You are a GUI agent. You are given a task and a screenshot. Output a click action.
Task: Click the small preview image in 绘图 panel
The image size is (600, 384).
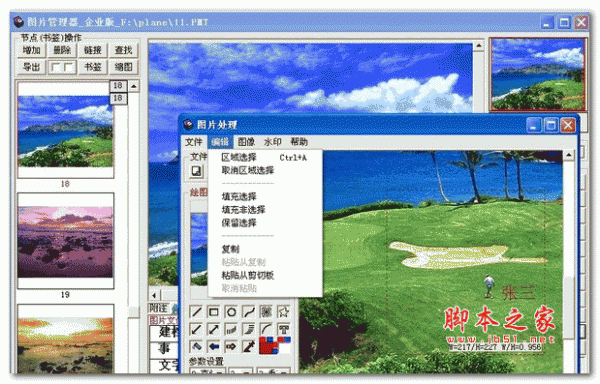point(199,249)
